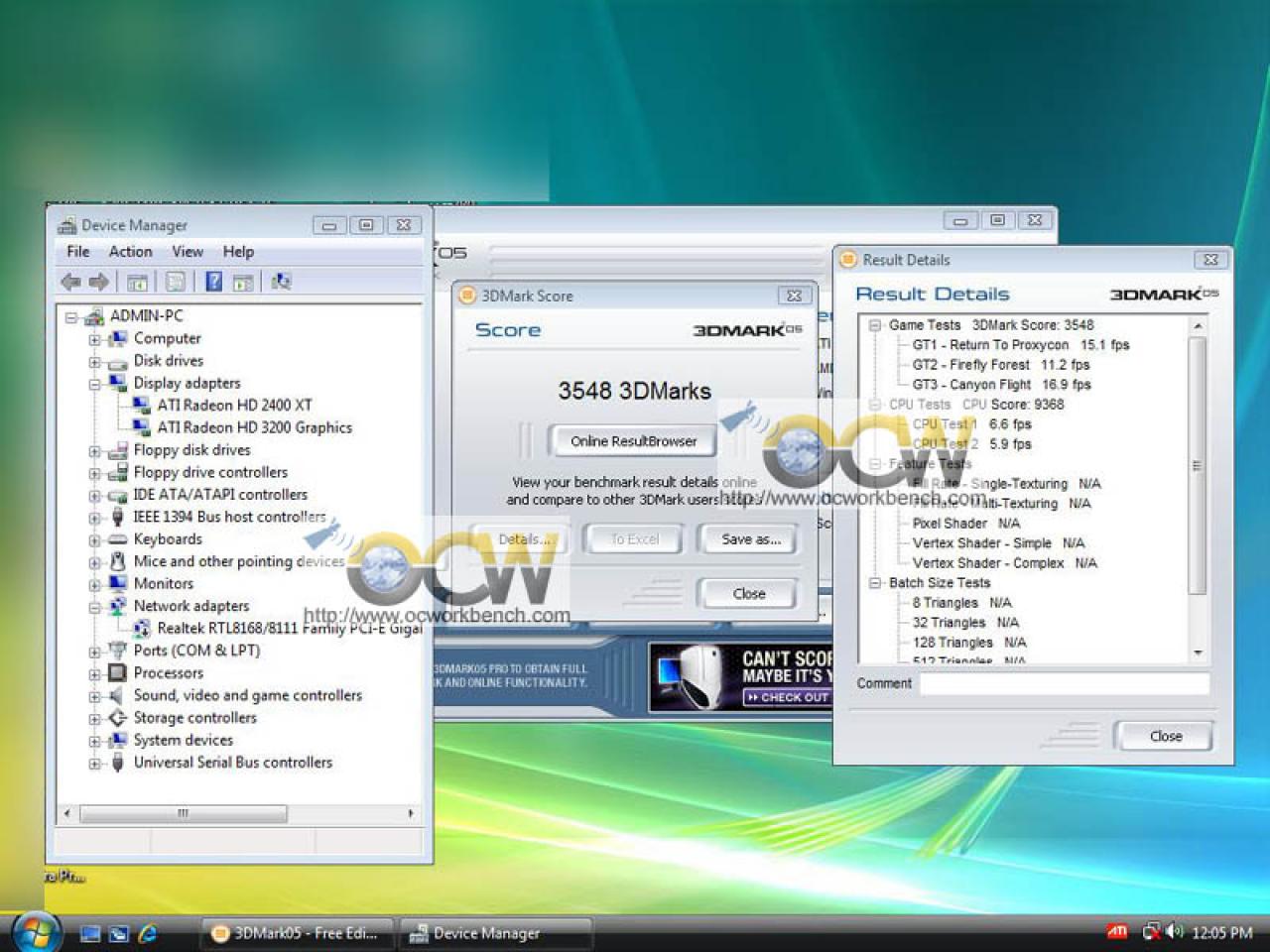
Task: Click the Scan for hardware changes icon
Action: coord(282,282)
